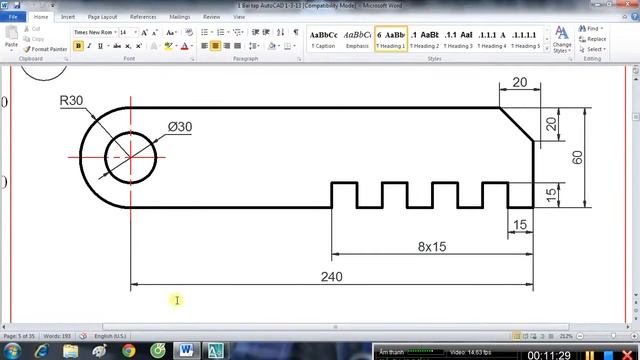Click the Text Effects icon
Viewport: 640px width, 360px height.
pos(154,46)
